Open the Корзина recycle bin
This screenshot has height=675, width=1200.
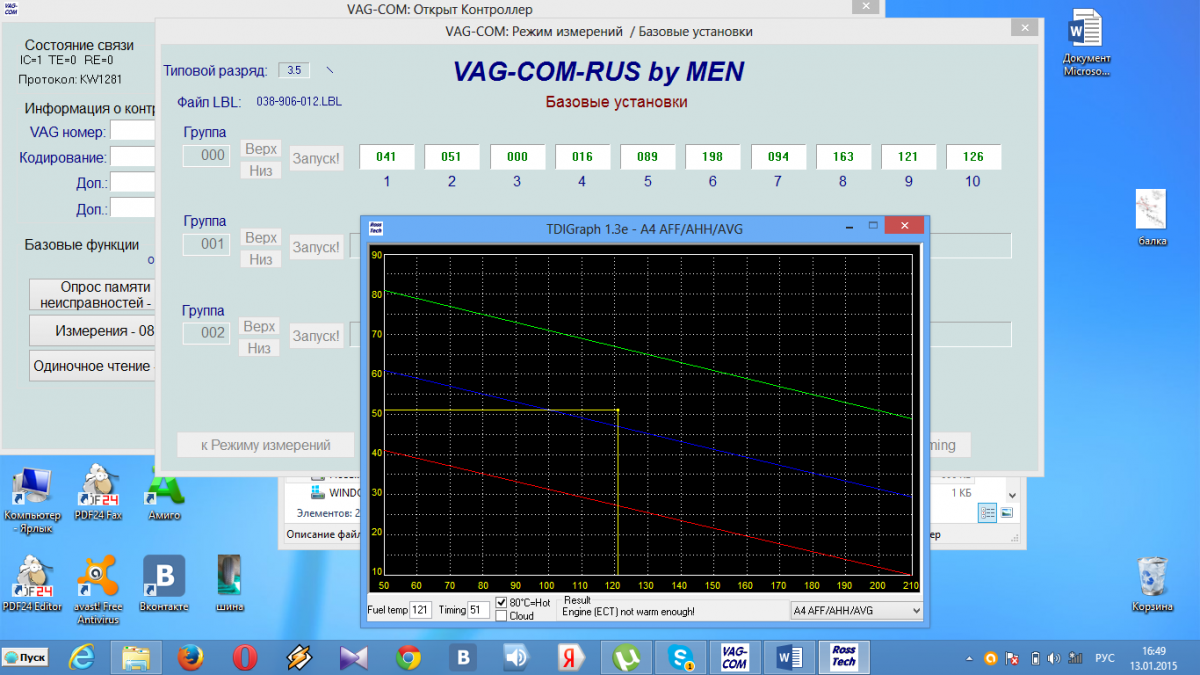(1152, 584)
